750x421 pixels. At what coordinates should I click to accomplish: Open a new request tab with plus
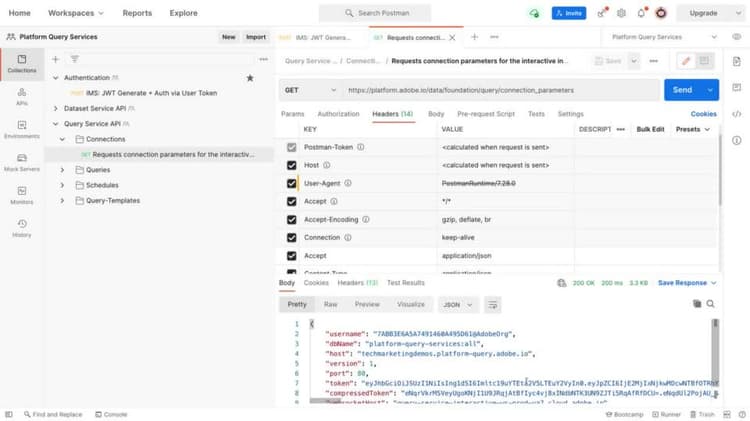[x=474, y=37]
